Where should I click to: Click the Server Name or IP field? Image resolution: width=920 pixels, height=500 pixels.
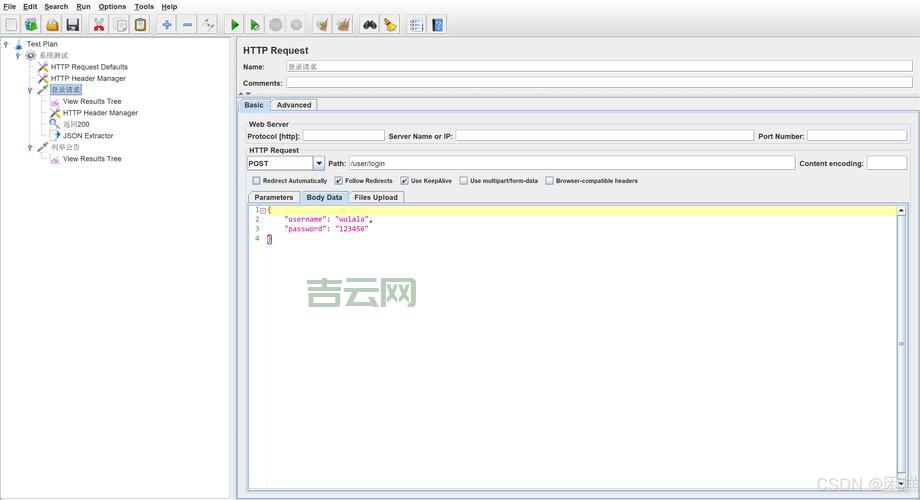click(x=604, y=136)
